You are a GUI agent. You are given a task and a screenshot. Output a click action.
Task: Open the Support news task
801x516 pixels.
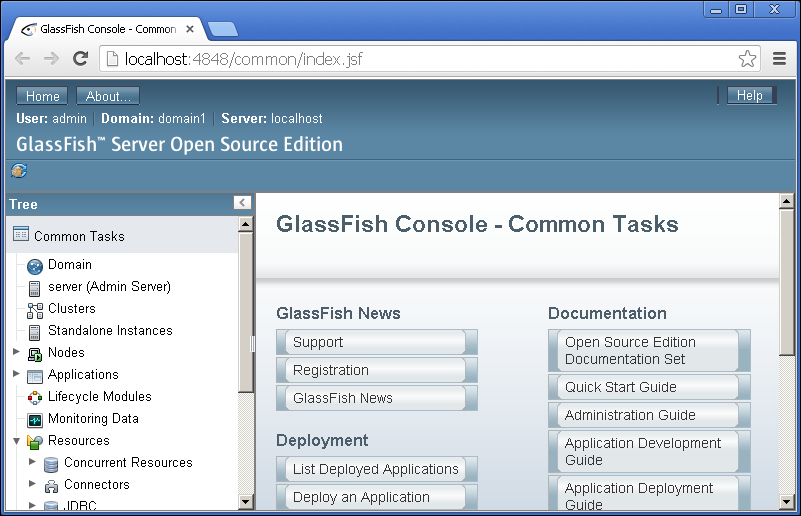[x=377, y=342]
